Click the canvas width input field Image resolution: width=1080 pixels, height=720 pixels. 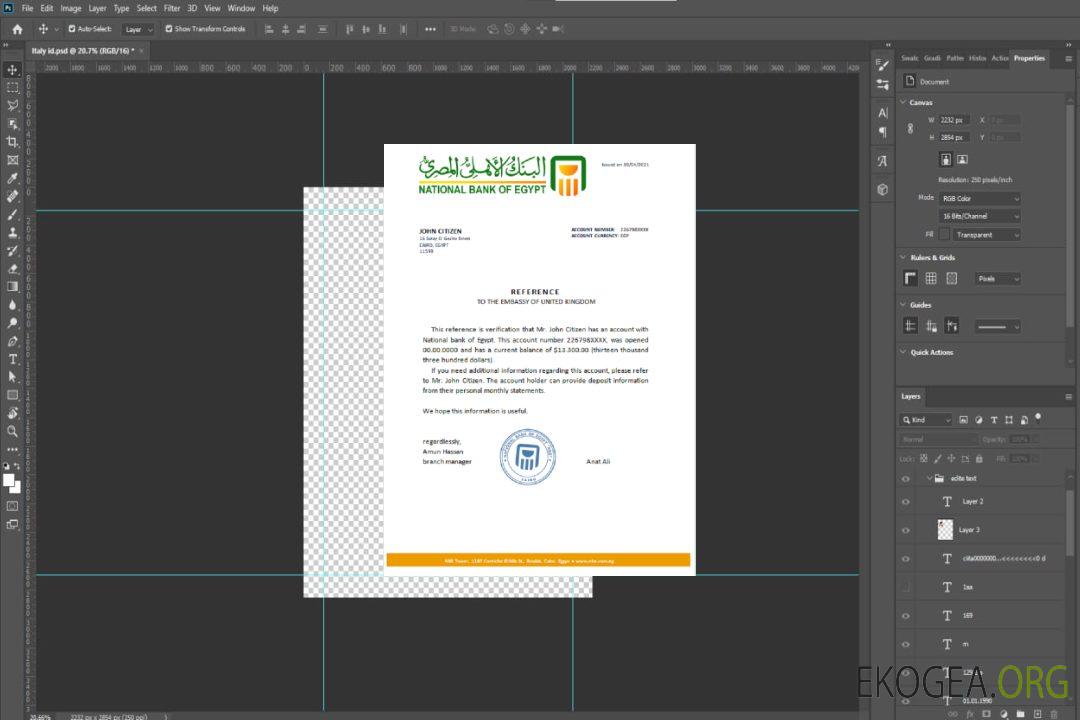[954, 120]
